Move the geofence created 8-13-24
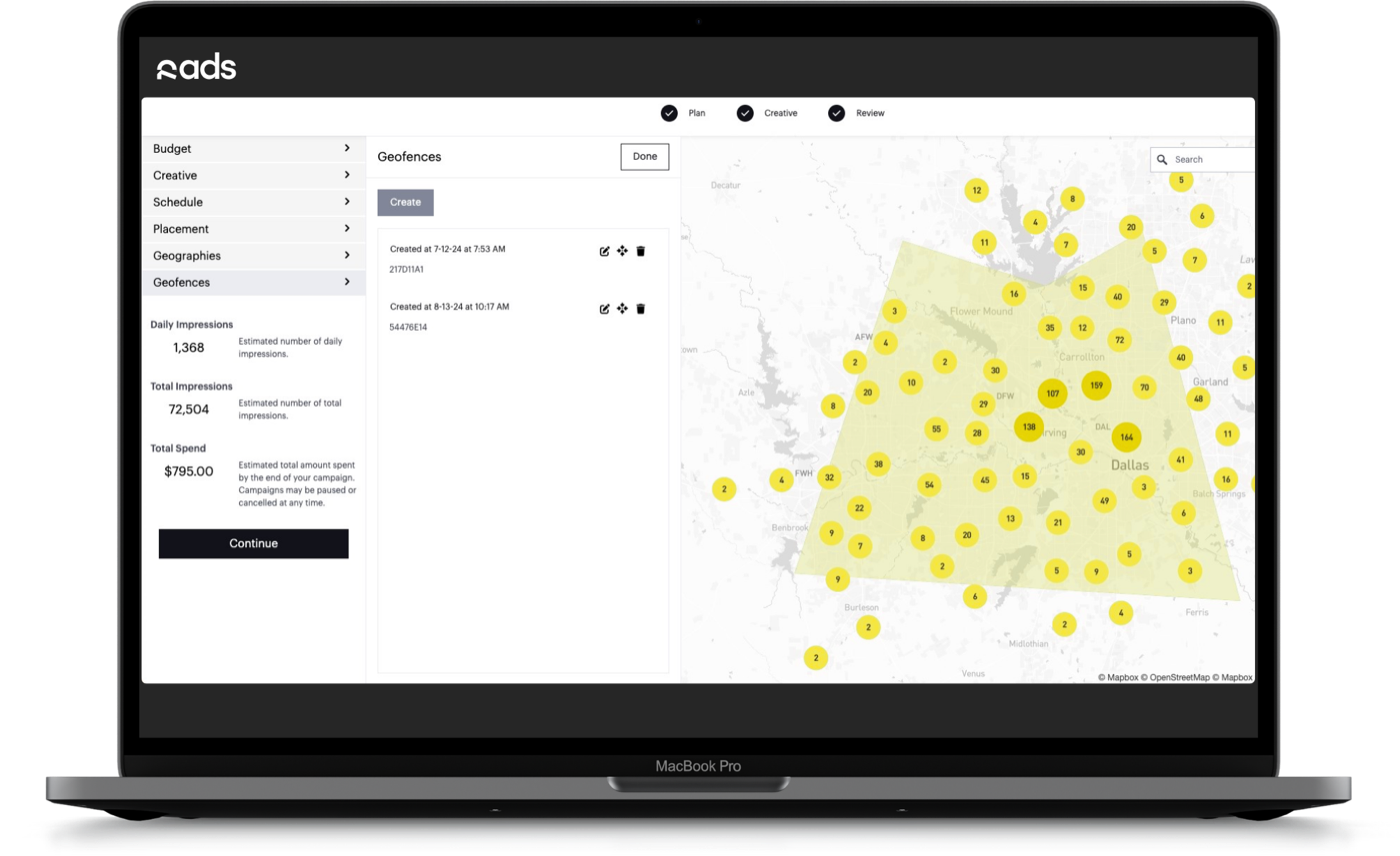The height and width of the screenshot is (856, 1400). click(621, 308)
